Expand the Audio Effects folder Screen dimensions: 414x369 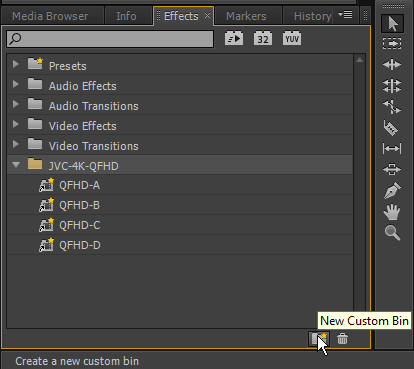[x=15, y=84]
